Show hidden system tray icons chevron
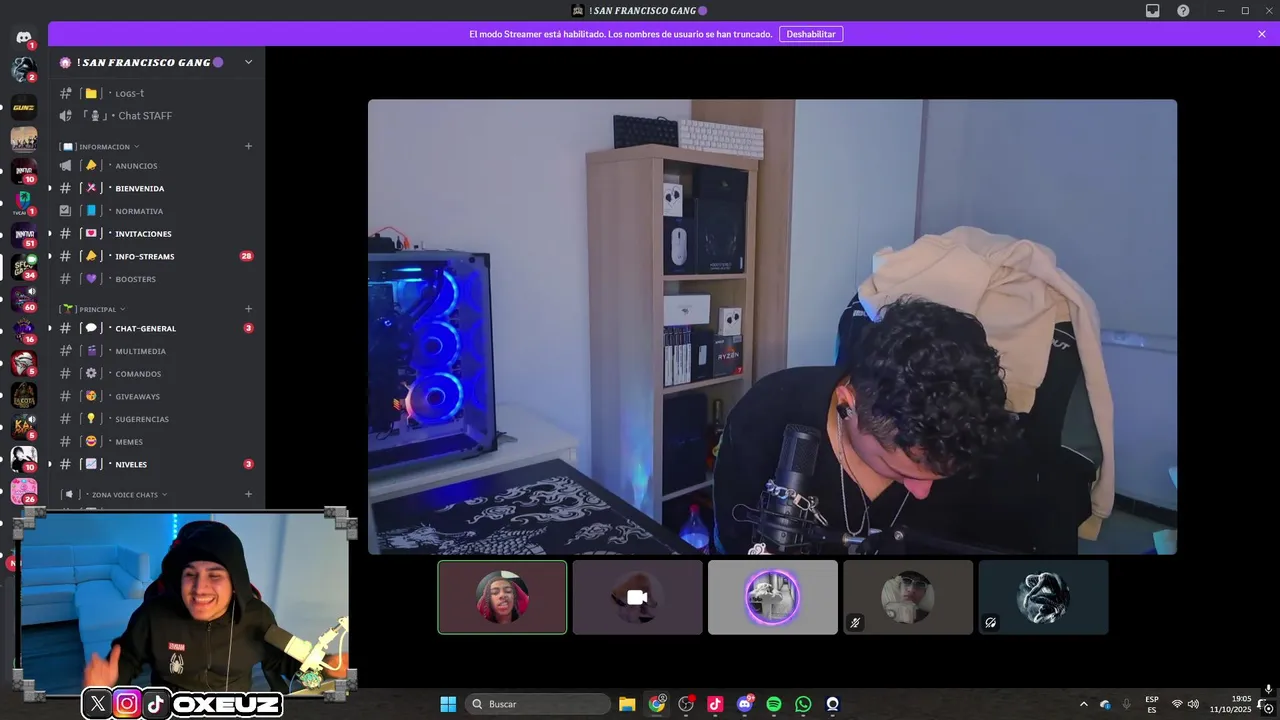The height and width of the screenshot is (720, 1280). [1083, 704]
